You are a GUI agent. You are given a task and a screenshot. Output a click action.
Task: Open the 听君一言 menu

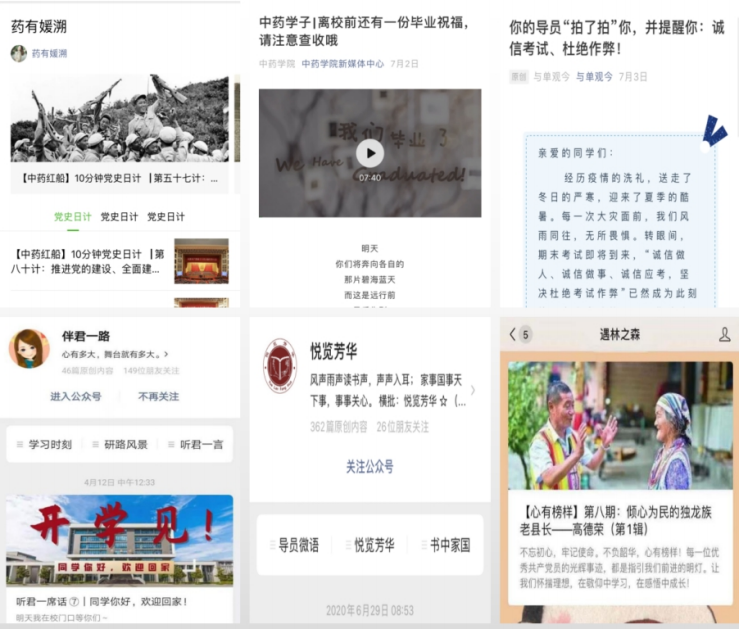coord(196,444)
